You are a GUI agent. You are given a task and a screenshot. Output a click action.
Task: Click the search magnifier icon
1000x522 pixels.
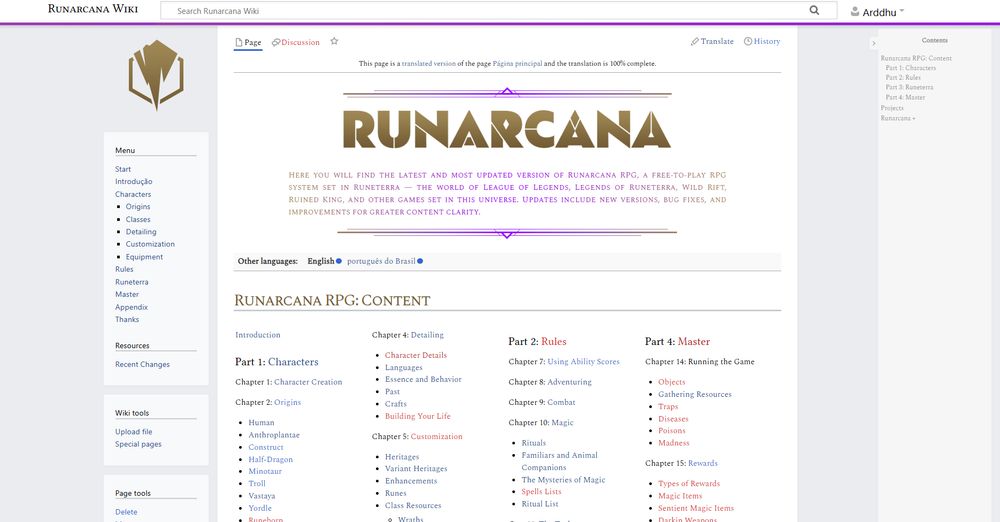pos(814,10)
